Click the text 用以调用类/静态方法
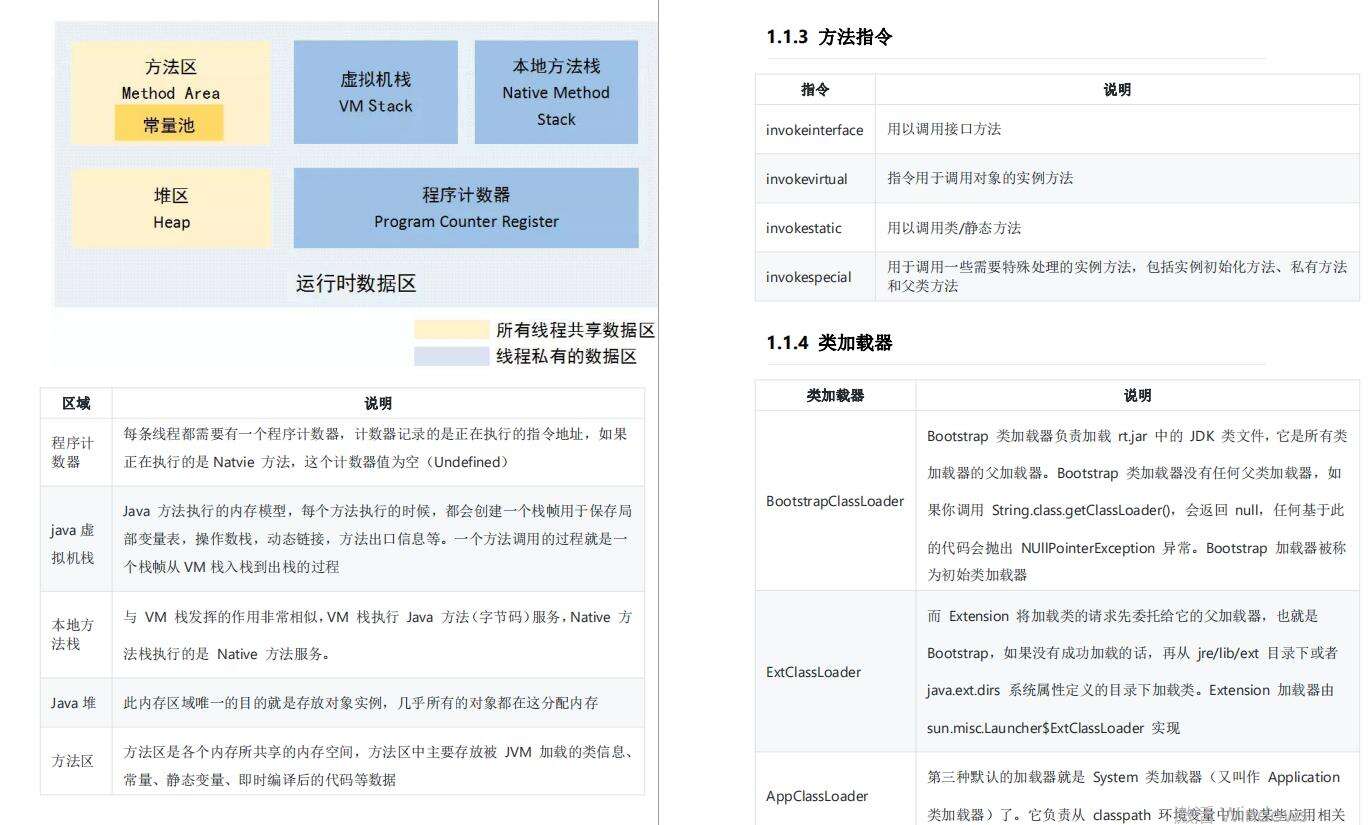1369x825 pixels. pos(953,228)
